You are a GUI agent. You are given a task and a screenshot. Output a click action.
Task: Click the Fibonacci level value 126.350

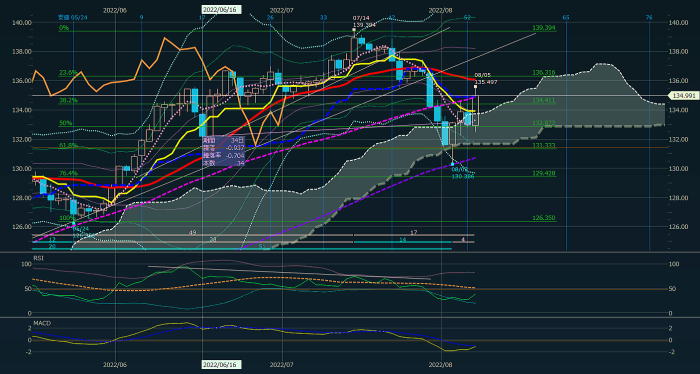[x=544, y=218]
